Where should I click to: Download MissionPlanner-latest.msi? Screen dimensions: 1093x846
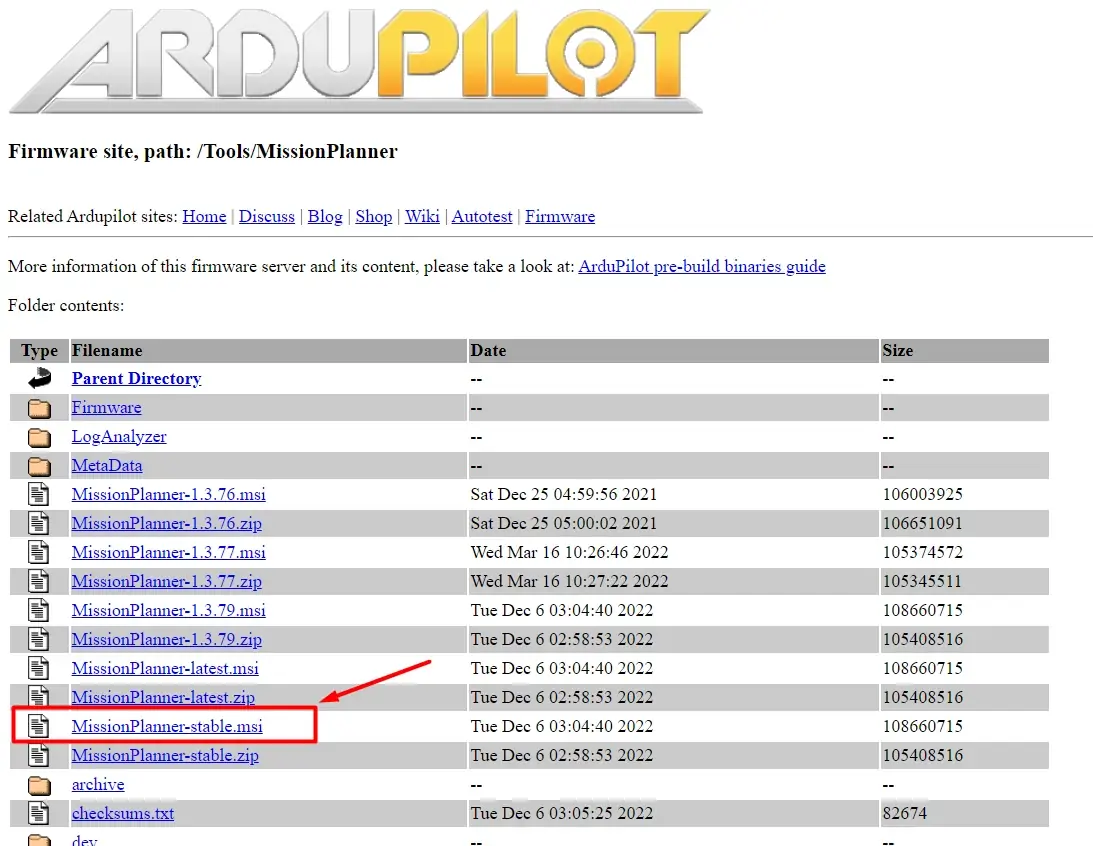pos(165,668)
